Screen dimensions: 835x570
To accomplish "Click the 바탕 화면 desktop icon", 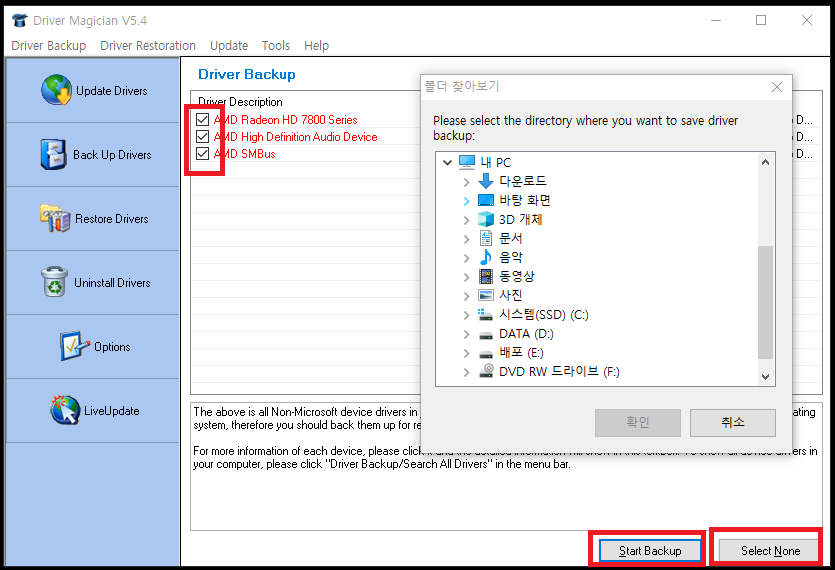I will [486, 200].
